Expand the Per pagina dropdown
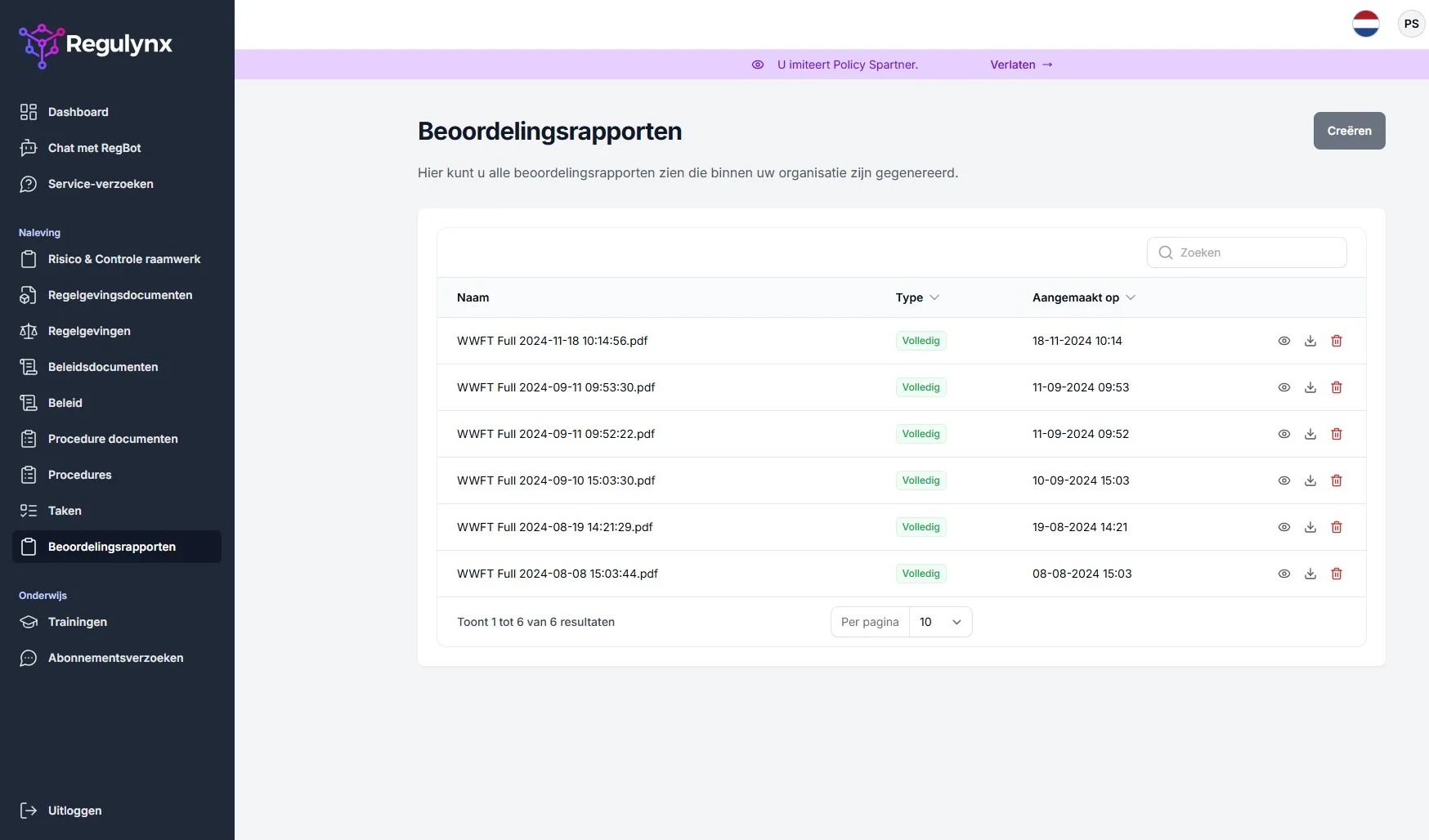 pyautogui.click(x=940, y=622)
